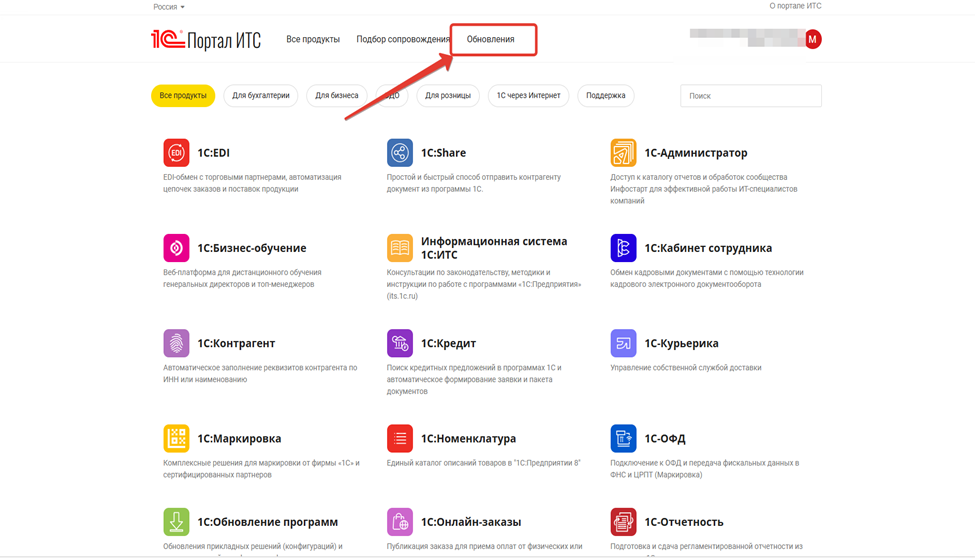Open the О портале ИТС link
Screen dimensions: 975x558
tap(795, 6)
